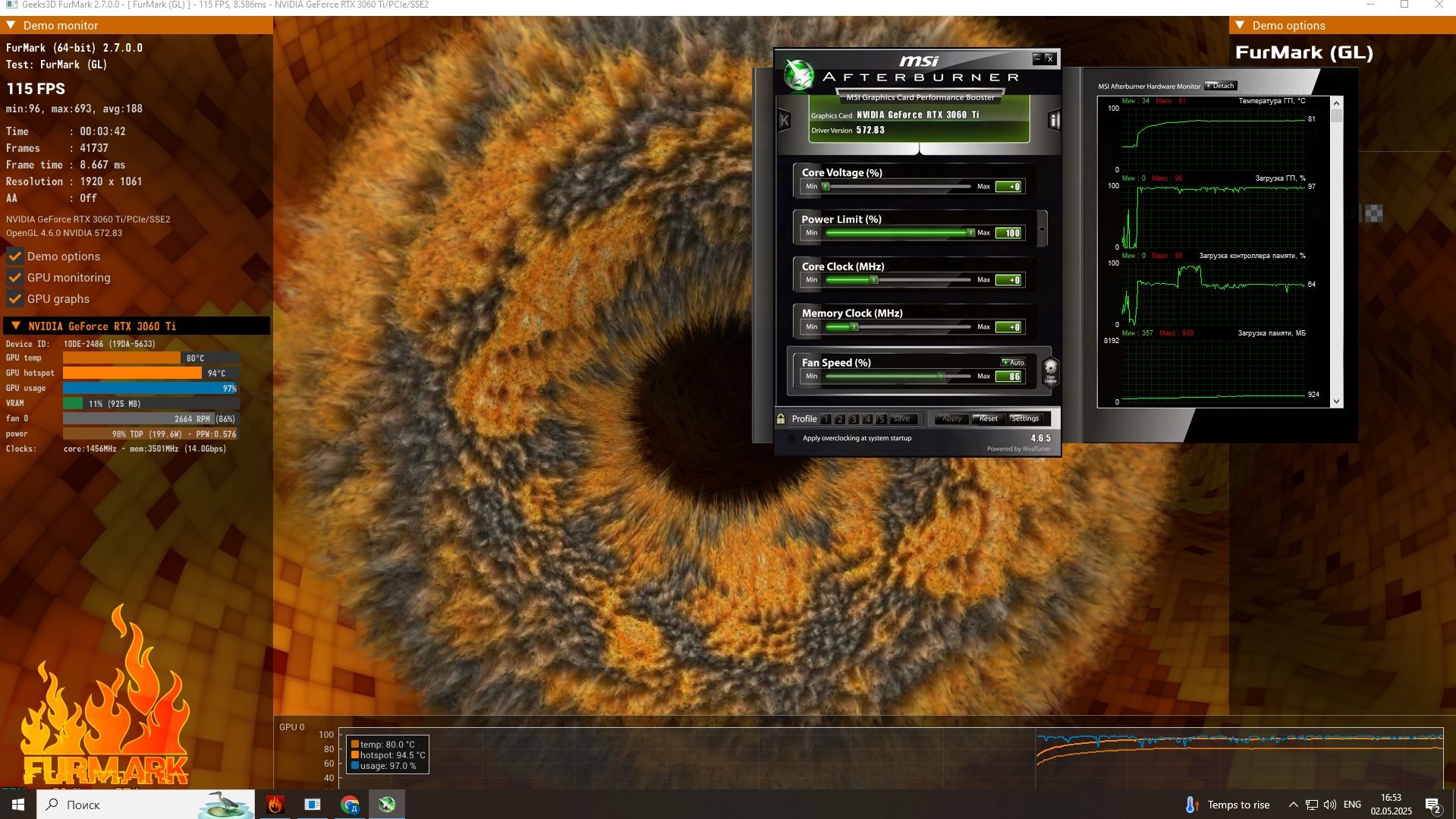1456x819 pixels.
Task: Toggle the Demo options checkbox
Action: [x=14, y=256]
